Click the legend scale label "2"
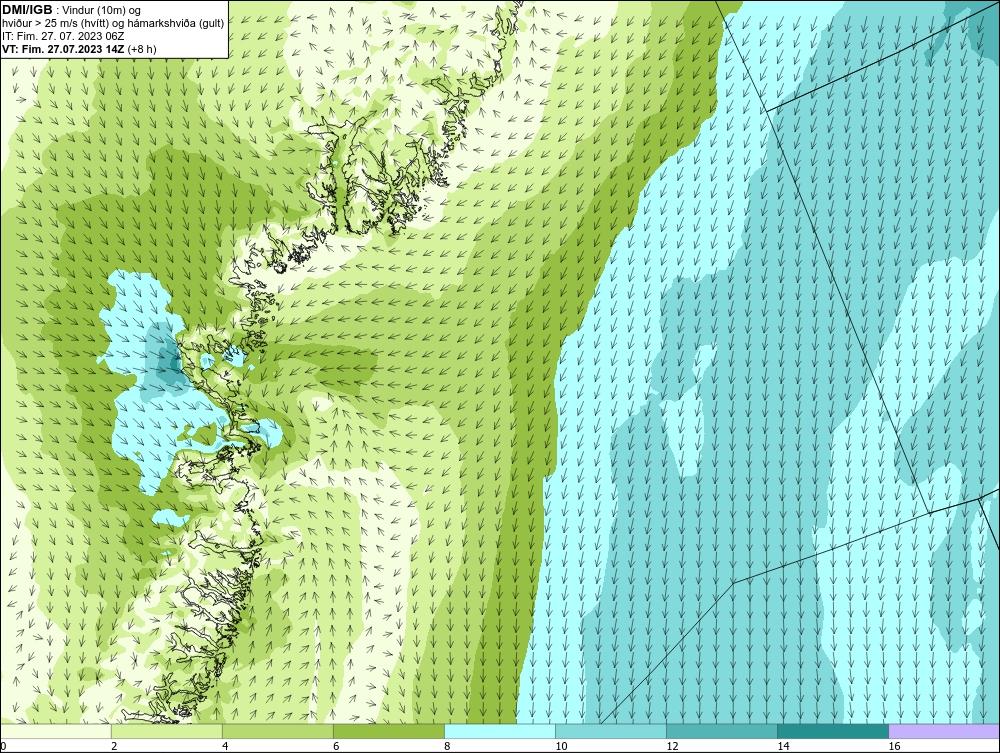The height and width of the screenshot is (753, 1000). pos(114,746)
